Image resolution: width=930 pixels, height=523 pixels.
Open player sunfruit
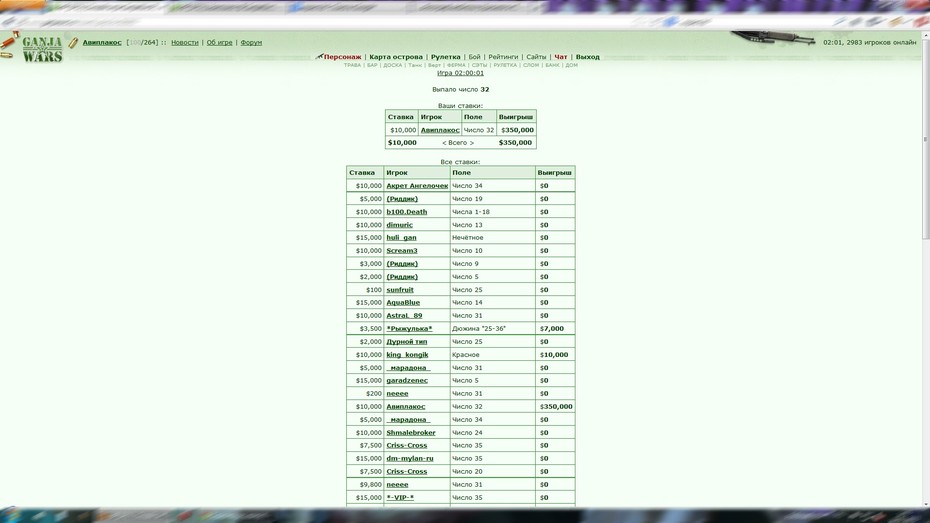pos(400,290)
